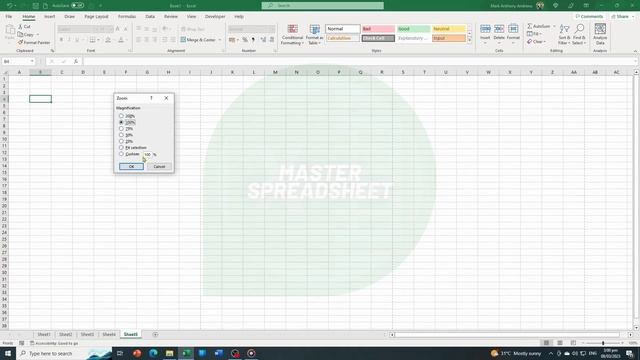Choose the 25% zoom radio option
The image size is (640, 360).
(x=121, y=141)
